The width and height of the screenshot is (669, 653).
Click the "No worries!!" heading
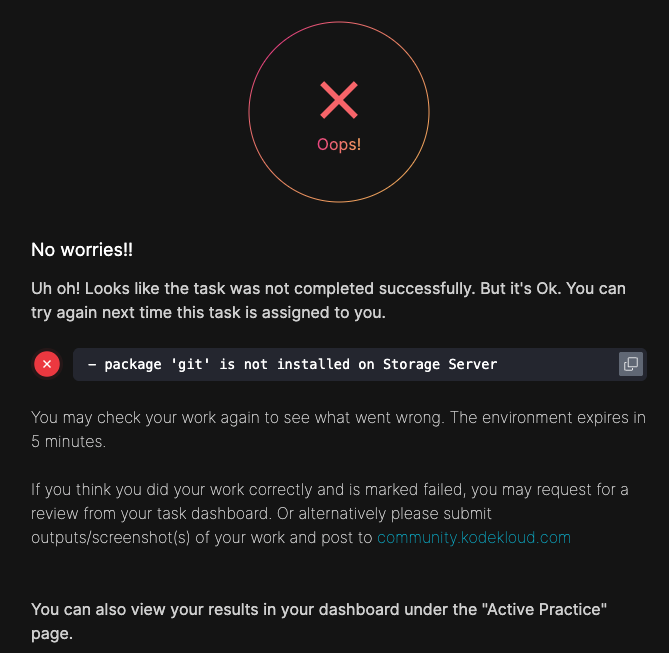82,249
